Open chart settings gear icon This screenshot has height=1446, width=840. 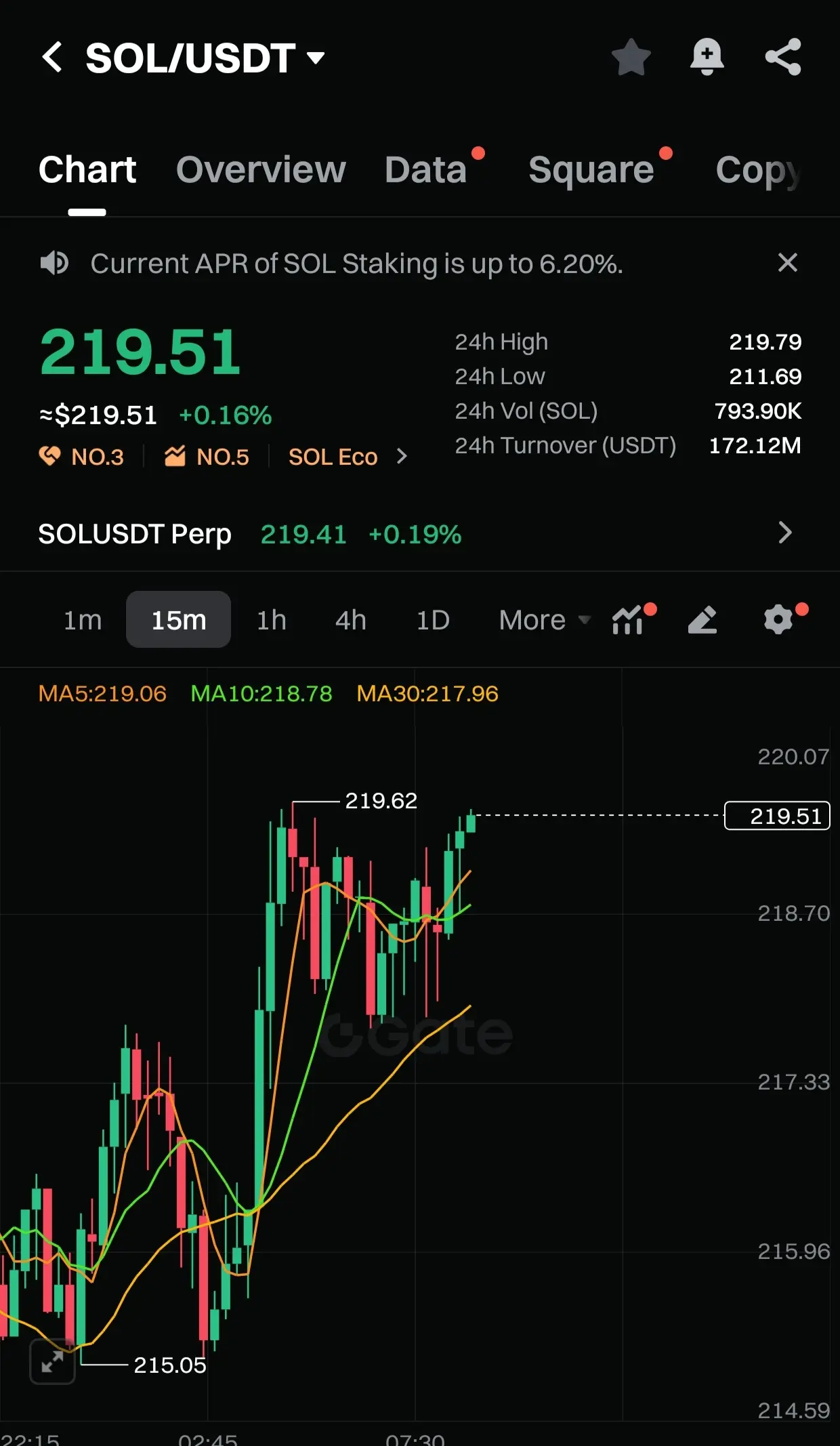pos(779,619)
